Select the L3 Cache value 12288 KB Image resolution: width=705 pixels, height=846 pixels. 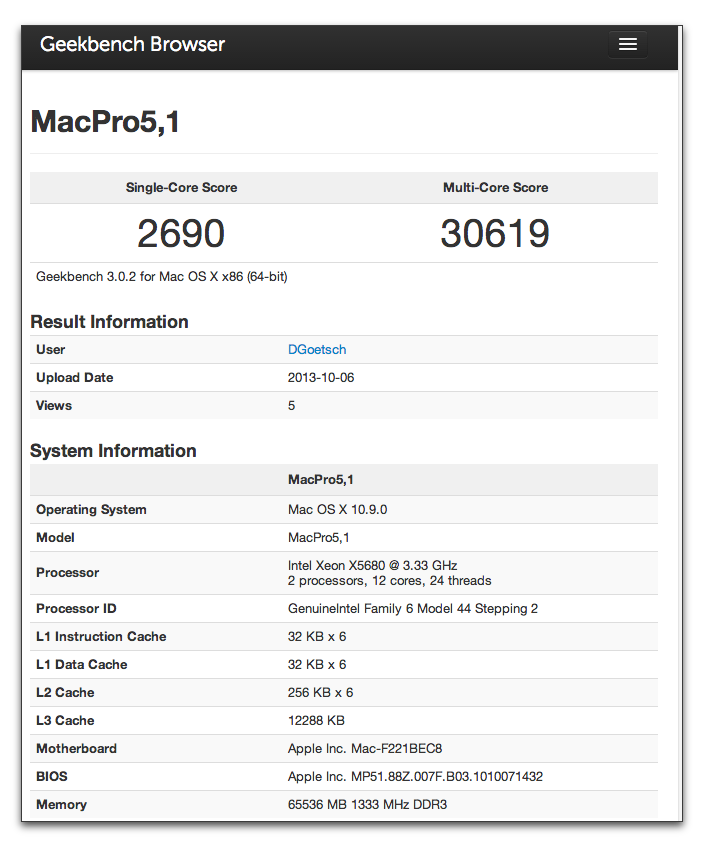[316, 721]
